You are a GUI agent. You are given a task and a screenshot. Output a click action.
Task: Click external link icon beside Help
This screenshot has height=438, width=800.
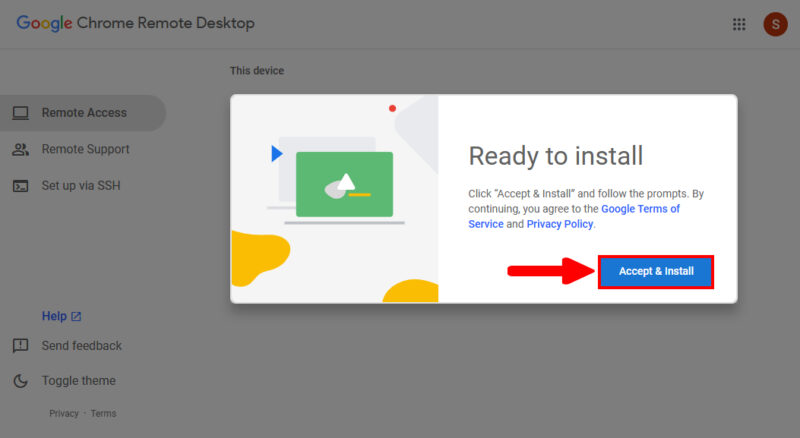[76, 317]
